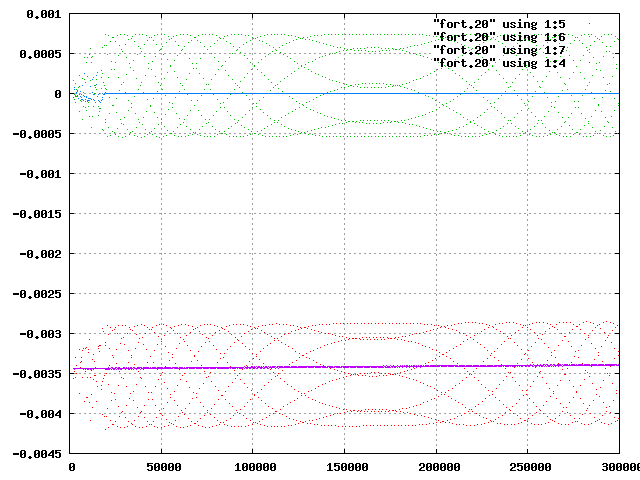Image resolution: width=640 pixels, height=480 pixels.
Task: Click x-axis label 50000
Action: click(164, 467)
